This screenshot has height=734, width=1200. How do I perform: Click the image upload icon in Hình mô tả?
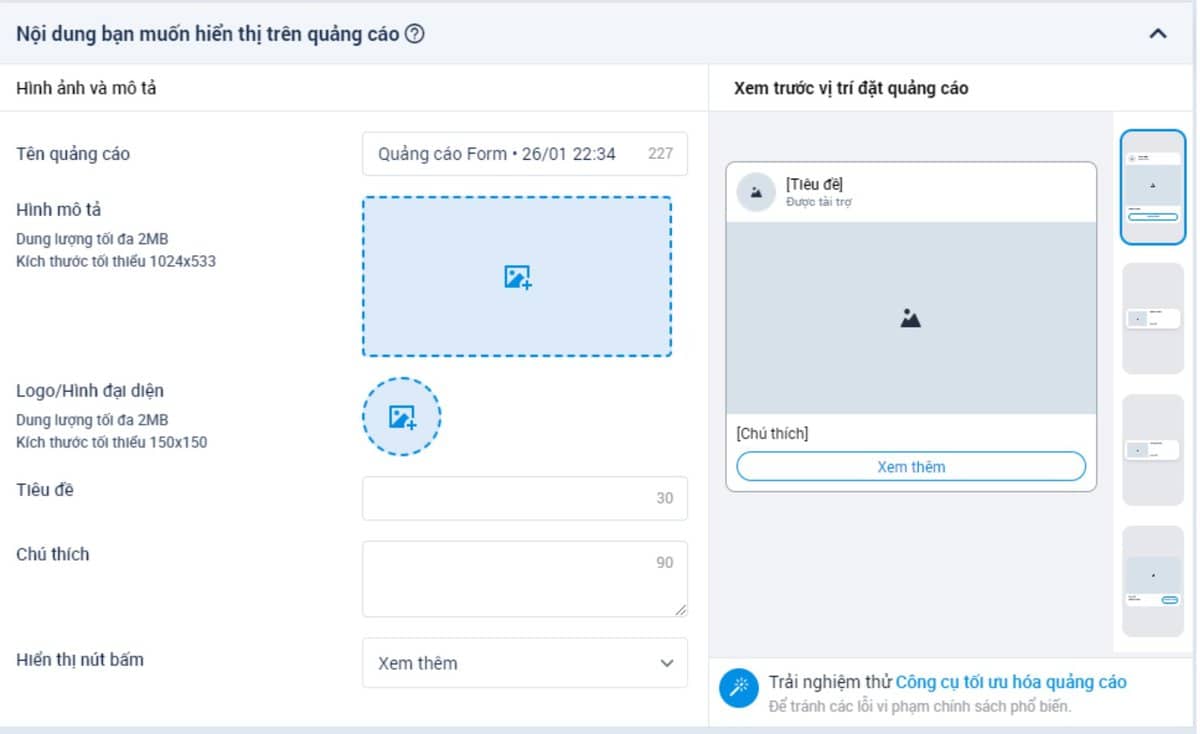click(517, 277)
